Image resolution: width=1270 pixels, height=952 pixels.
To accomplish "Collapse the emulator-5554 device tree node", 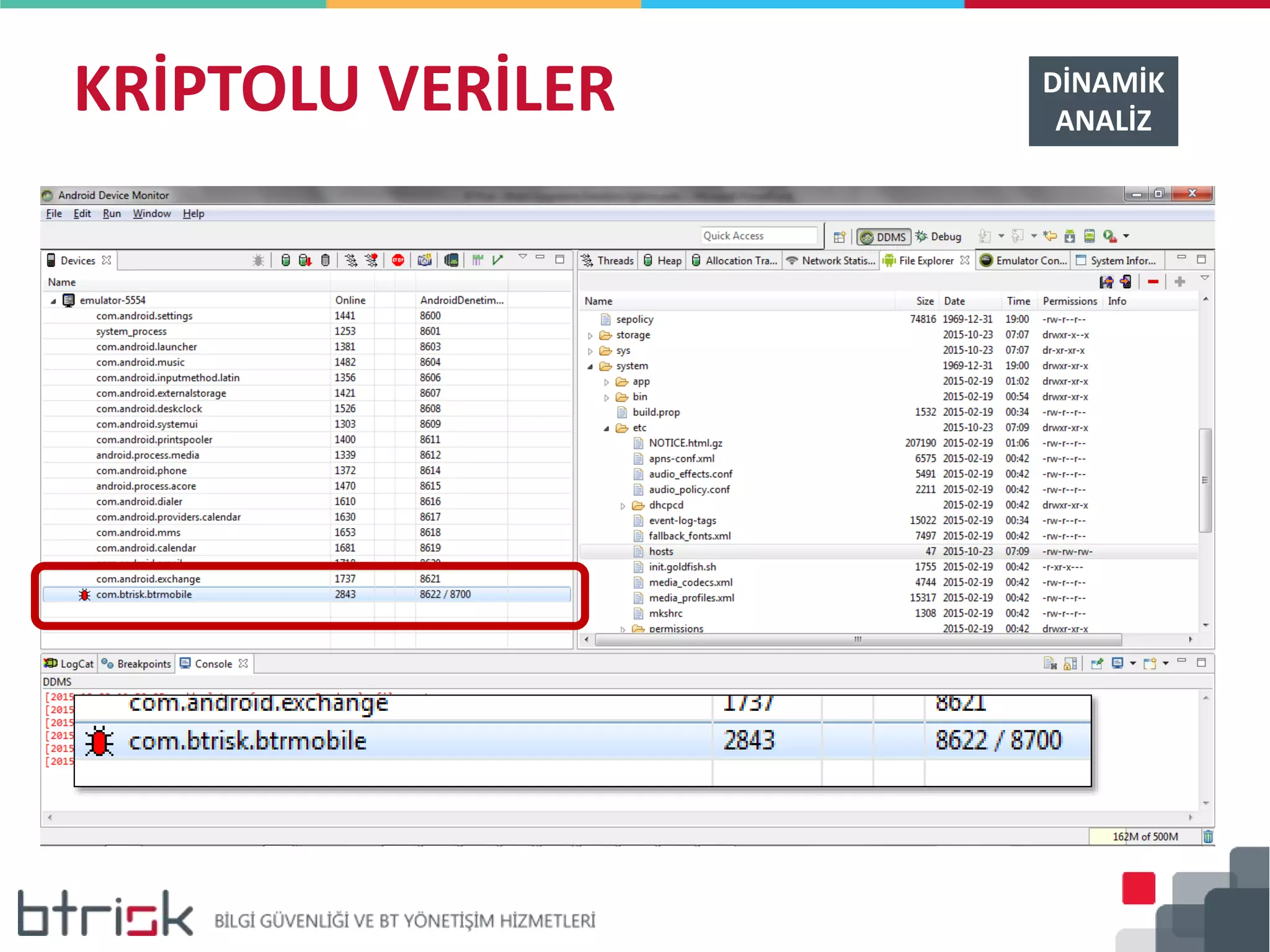I will 53,301.
